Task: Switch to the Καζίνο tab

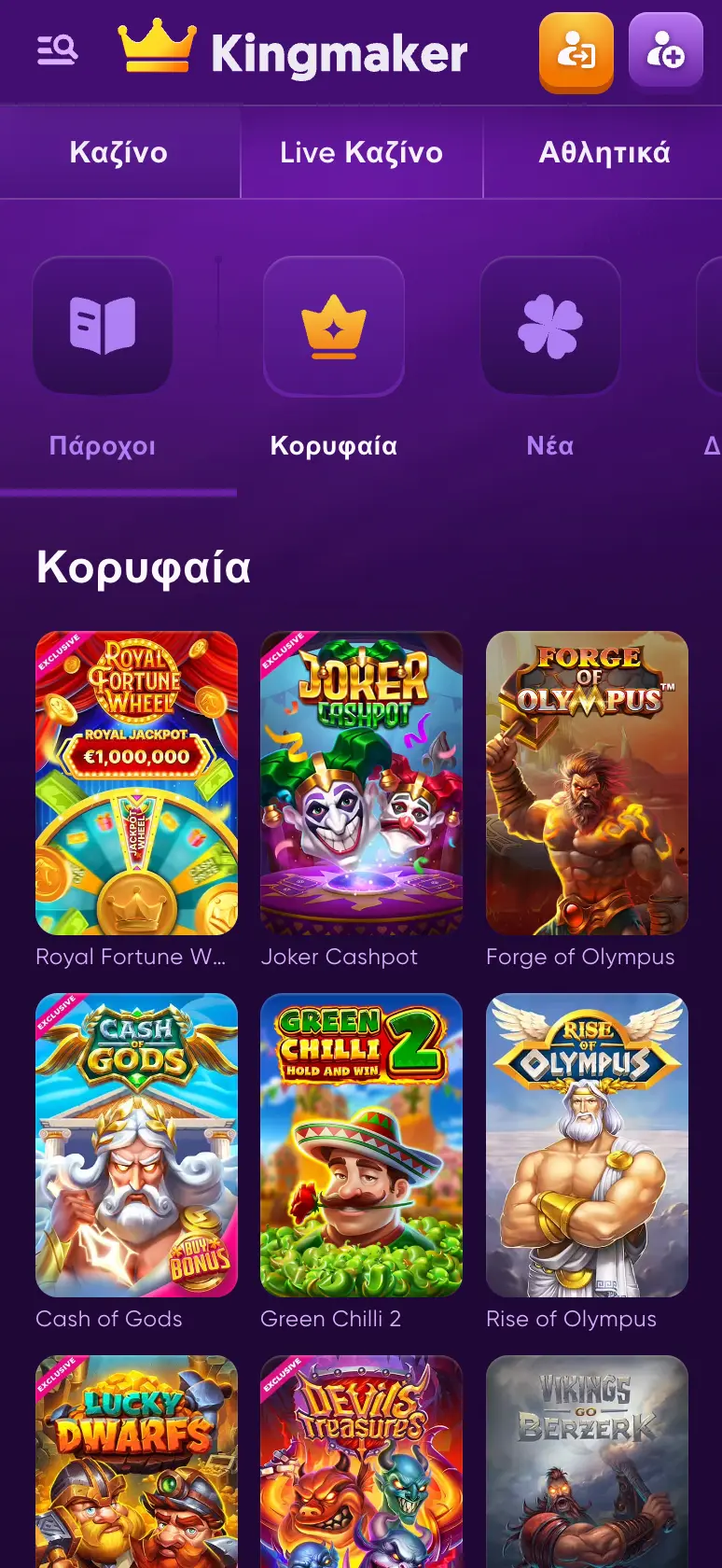Action: coord(119,152)
